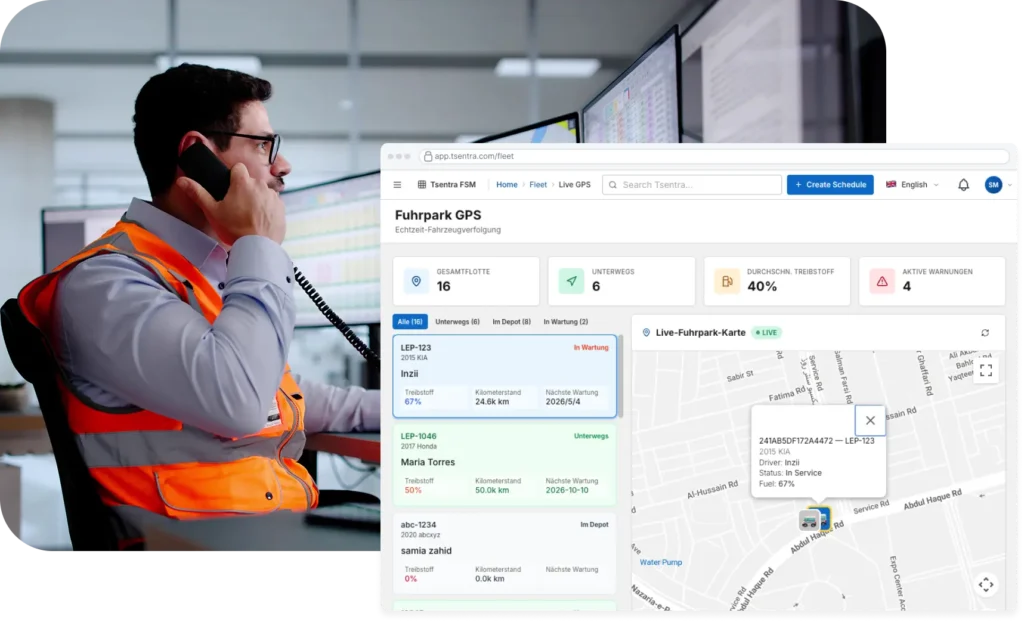Click the Tsentra FSM grid icon
This screenshot has height=622, width=1024.
pyautogui.click(x=422, y=185)
